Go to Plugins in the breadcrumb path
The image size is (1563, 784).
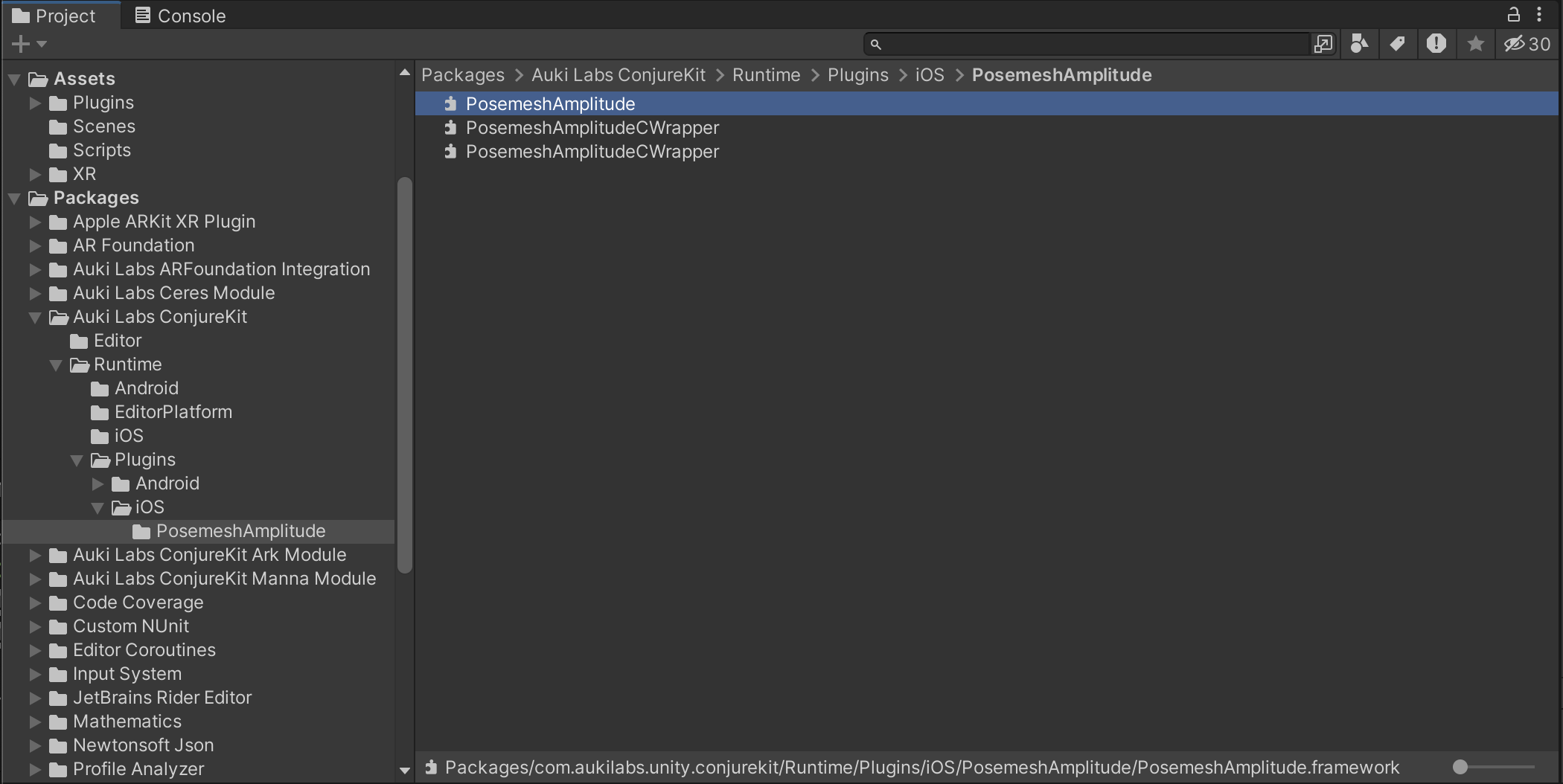coord(858,75)
